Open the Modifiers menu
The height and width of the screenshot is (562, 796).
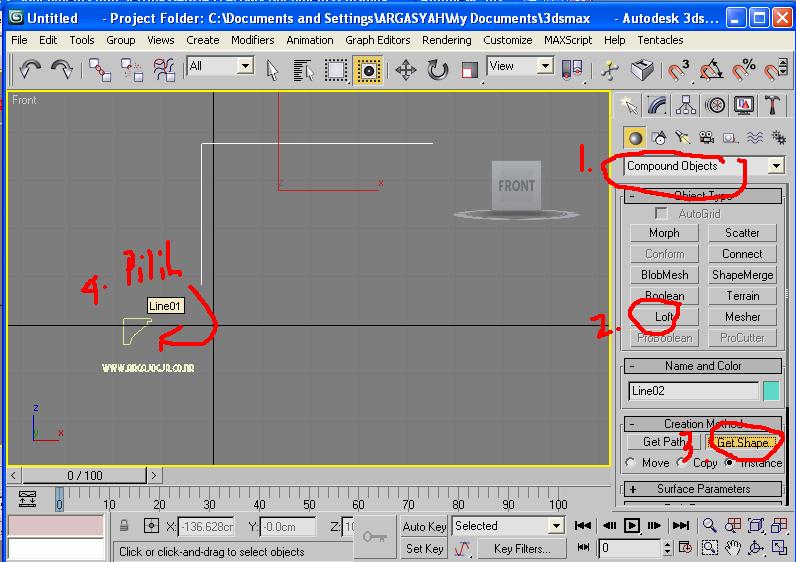pyautogui.click(x=253, y=40)
